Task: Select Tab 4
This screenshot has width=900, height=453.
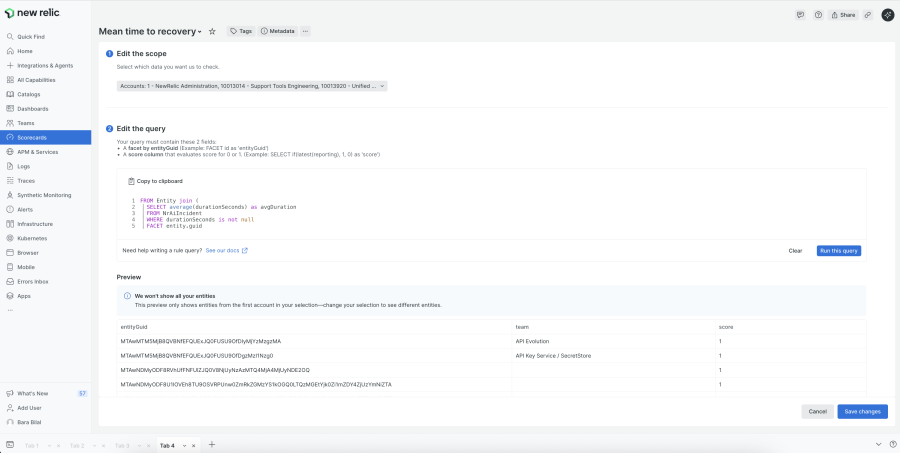Action: point(167,446)
